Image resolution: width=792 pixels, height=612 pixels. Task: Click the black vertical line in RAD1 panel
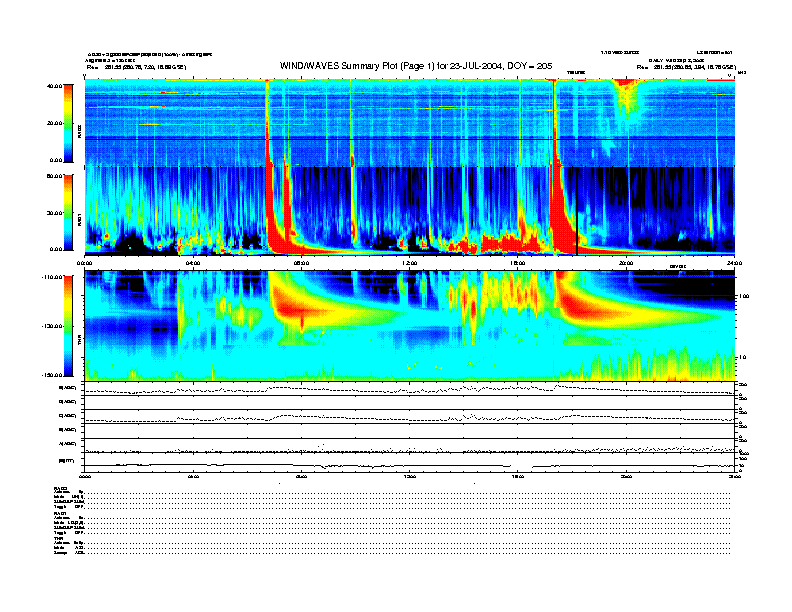pyautogui.click(x=576, y=210)
